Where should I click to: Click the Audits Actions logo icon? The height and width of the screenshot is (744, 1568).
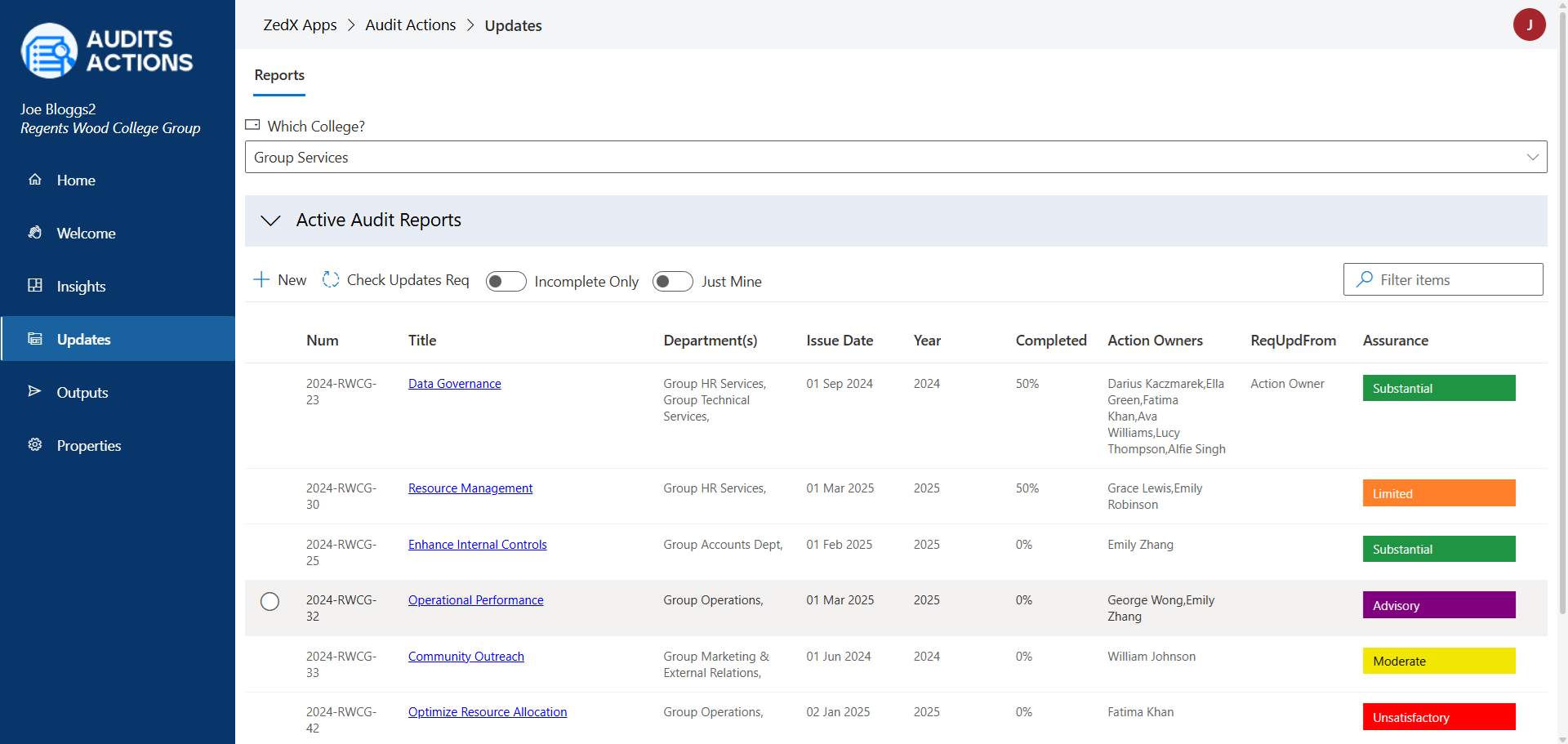point(49,51)
